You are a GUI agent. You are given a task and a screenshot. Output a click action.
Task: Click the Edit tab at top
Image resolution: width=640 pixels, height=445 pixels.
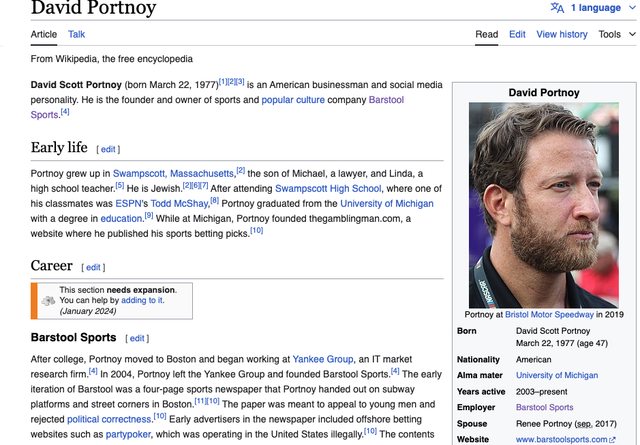pos(517,34)
